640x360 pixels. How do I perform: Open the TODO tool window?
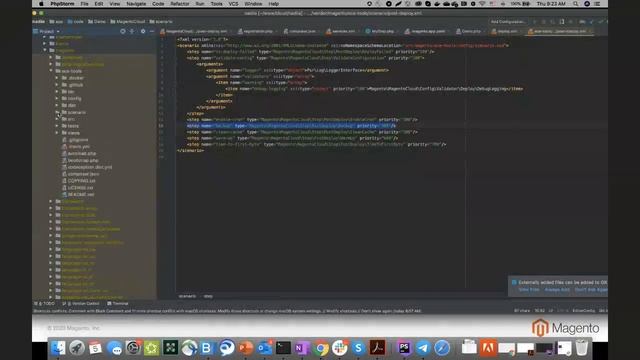[x=45, y=304]
